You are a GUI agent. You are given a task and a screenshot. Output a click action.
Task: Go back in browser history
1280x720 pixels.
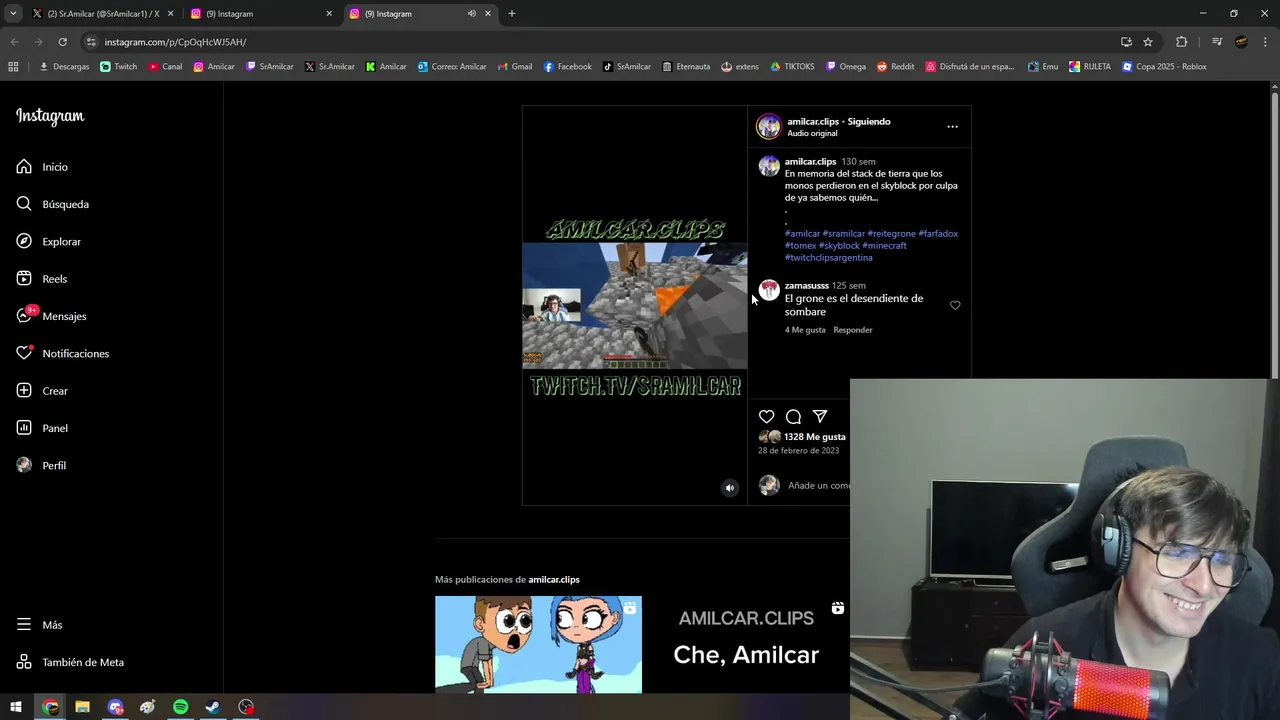(x=14, y=42)
